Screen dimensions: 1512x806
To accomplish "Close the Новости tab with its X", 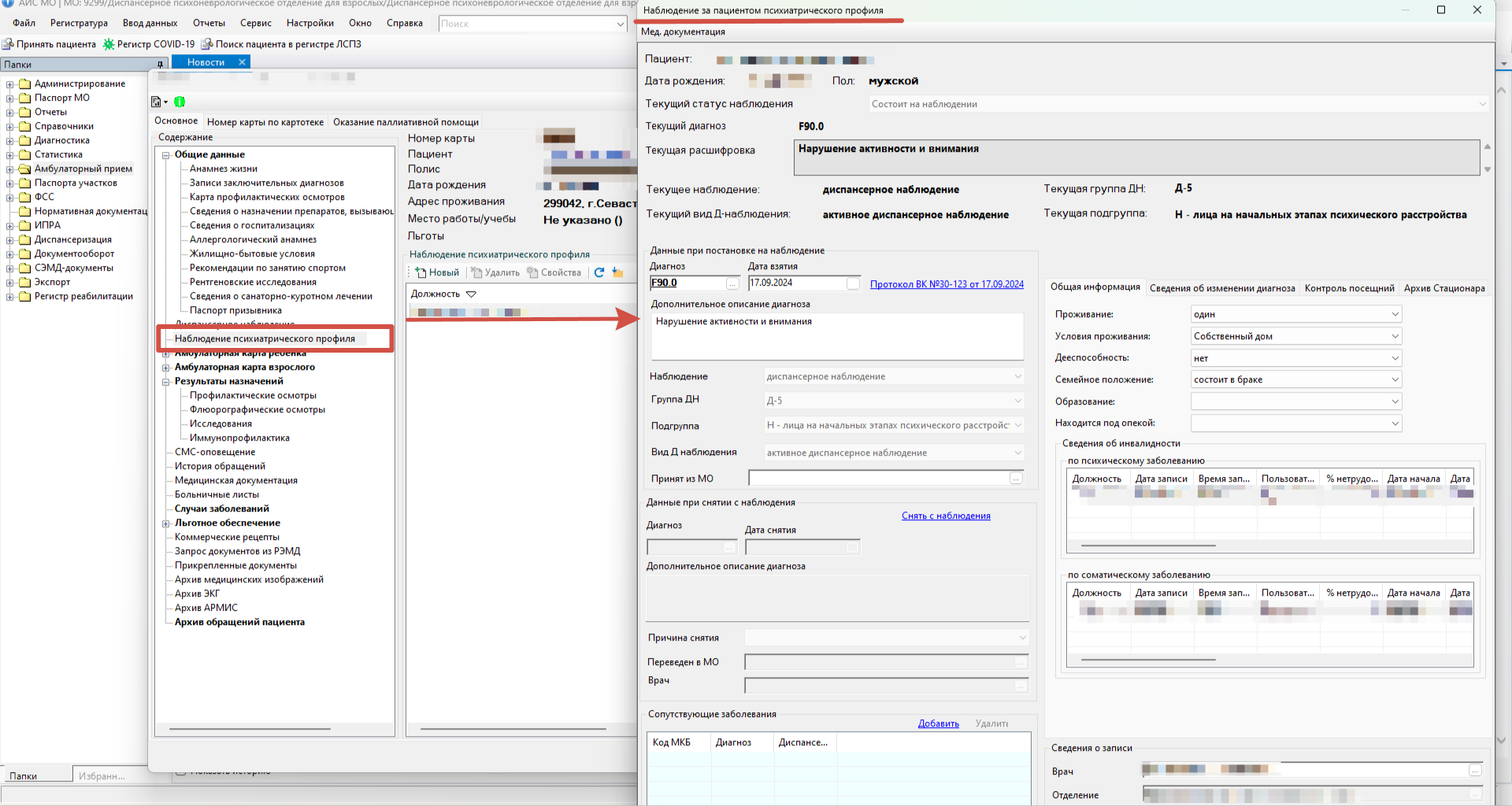I will click(x=242, y=62).
